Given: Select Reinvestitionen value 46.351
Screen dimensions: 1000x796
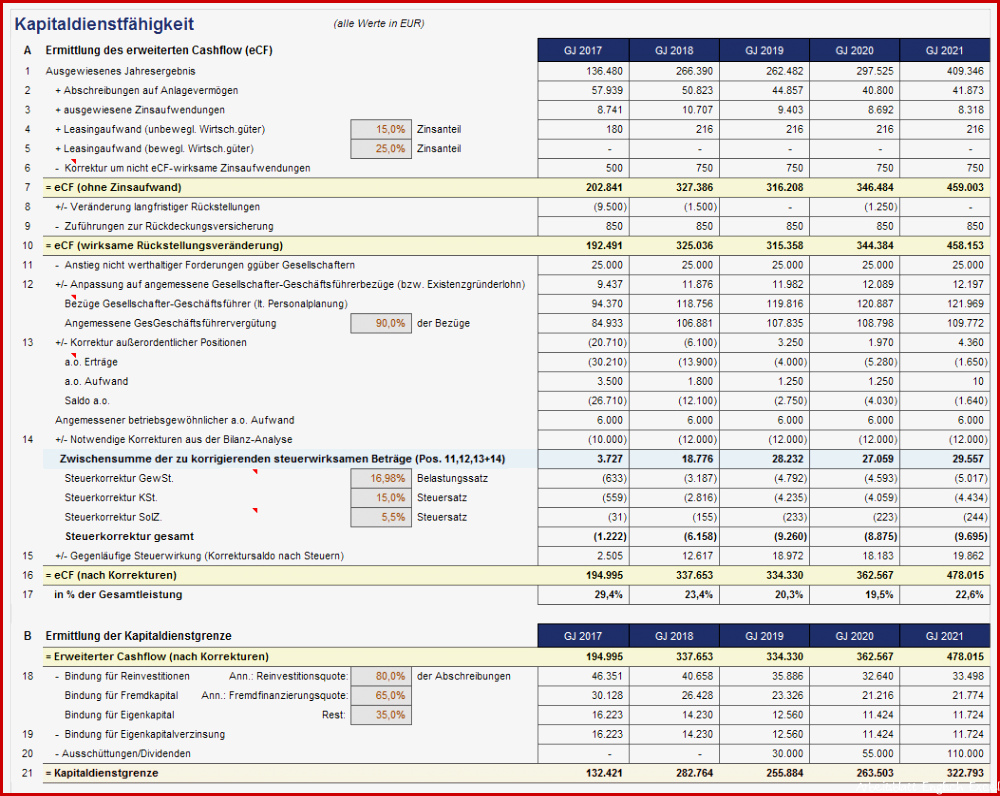Looking at the screenshot, I should [583, 676].
